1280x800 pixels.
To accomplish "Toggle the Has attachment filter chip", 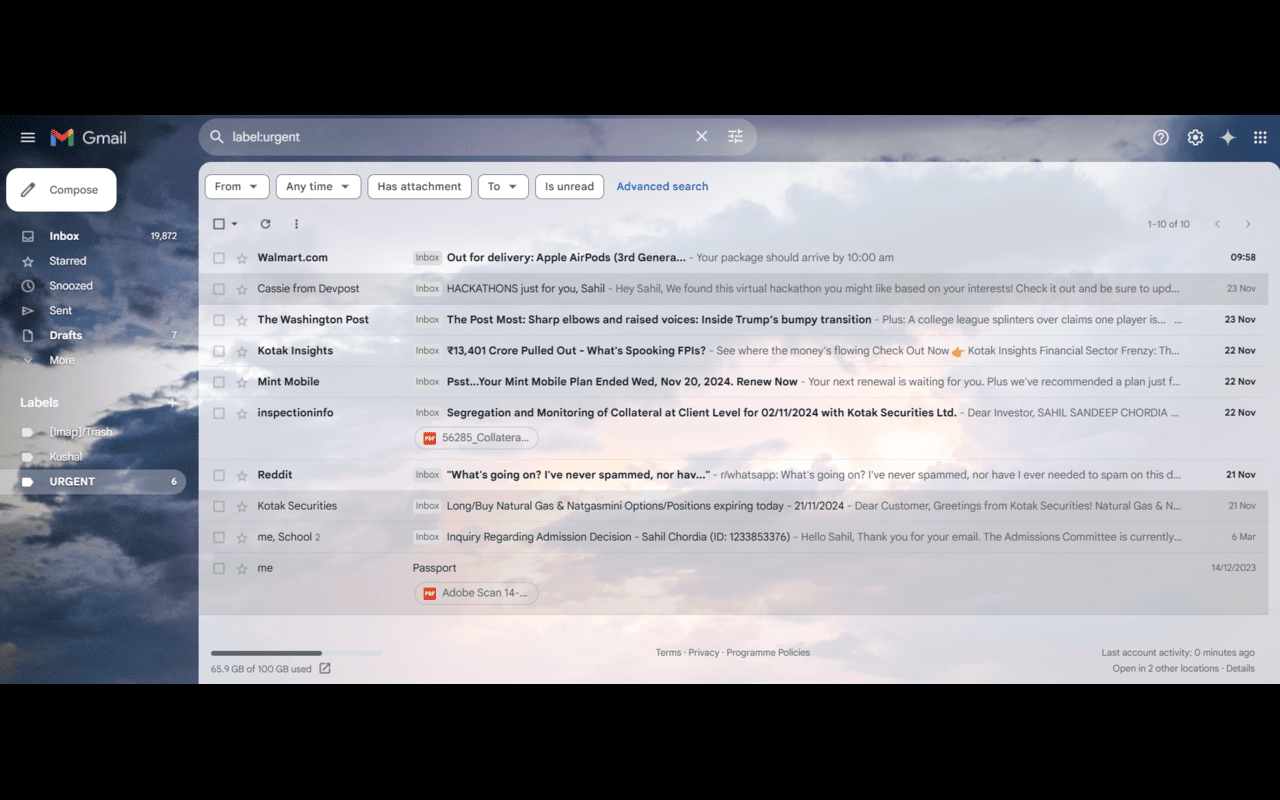I will [x=419, y=187].
